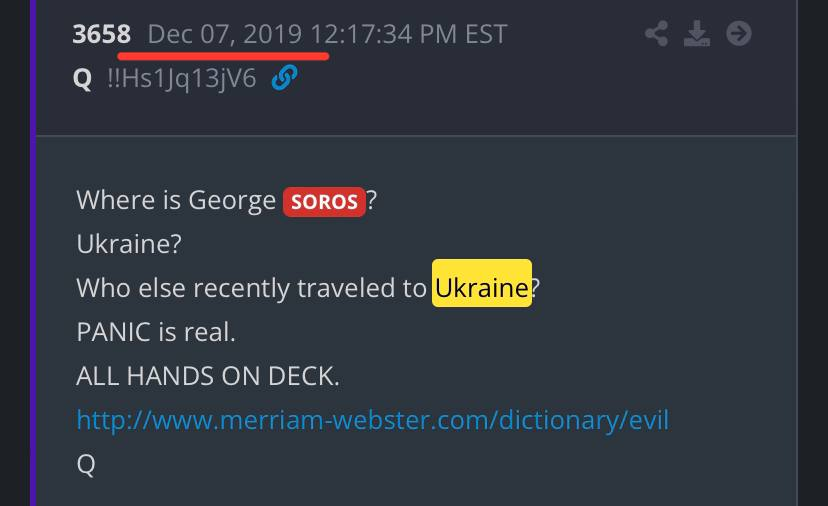Click the bold Q author name
Screen dimensions: 828x506
pyautogui.click(x=82, y=79)
